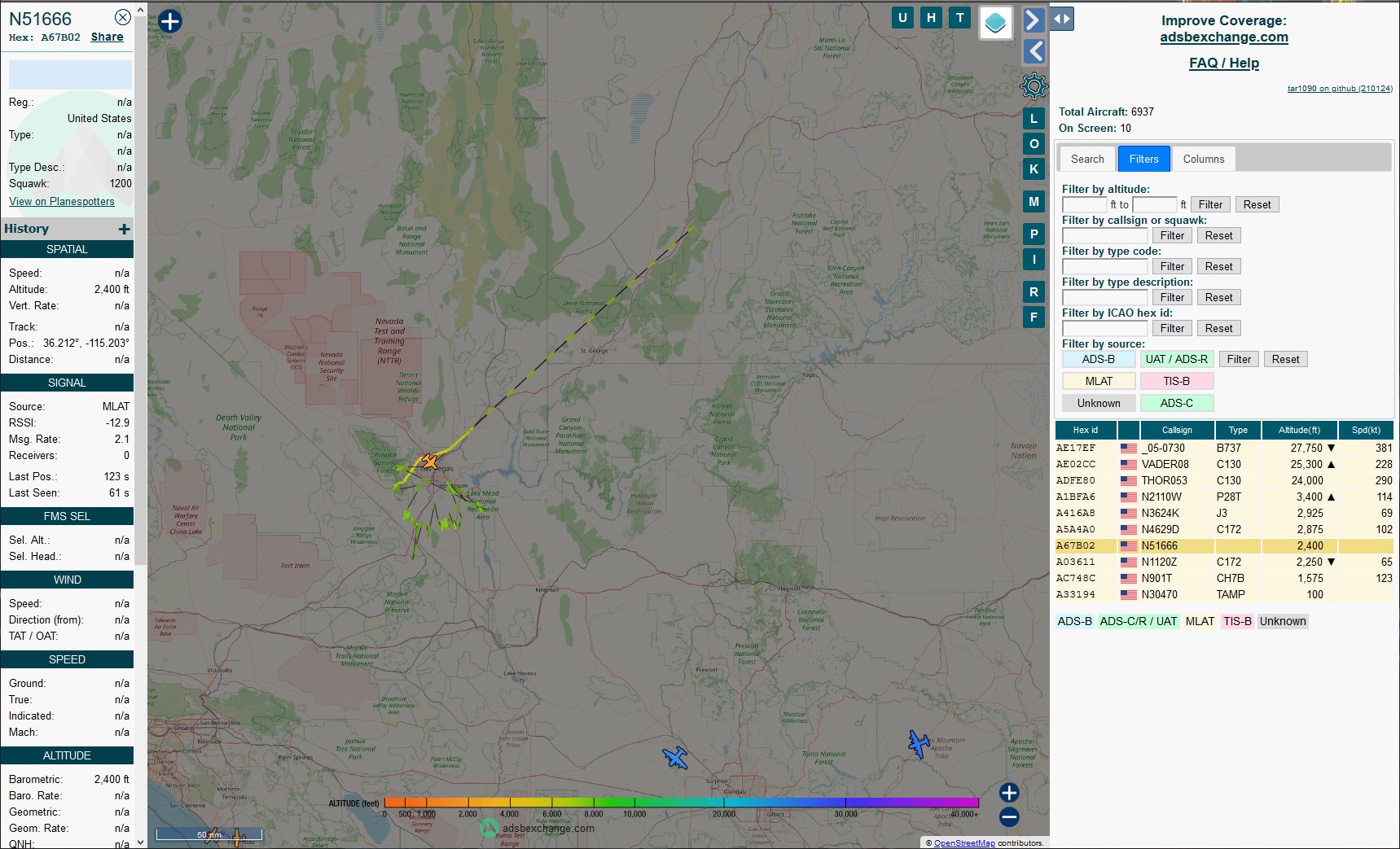Toggle the O map option
This screenshot has width=1400, height=849.
coord(1034,144)
